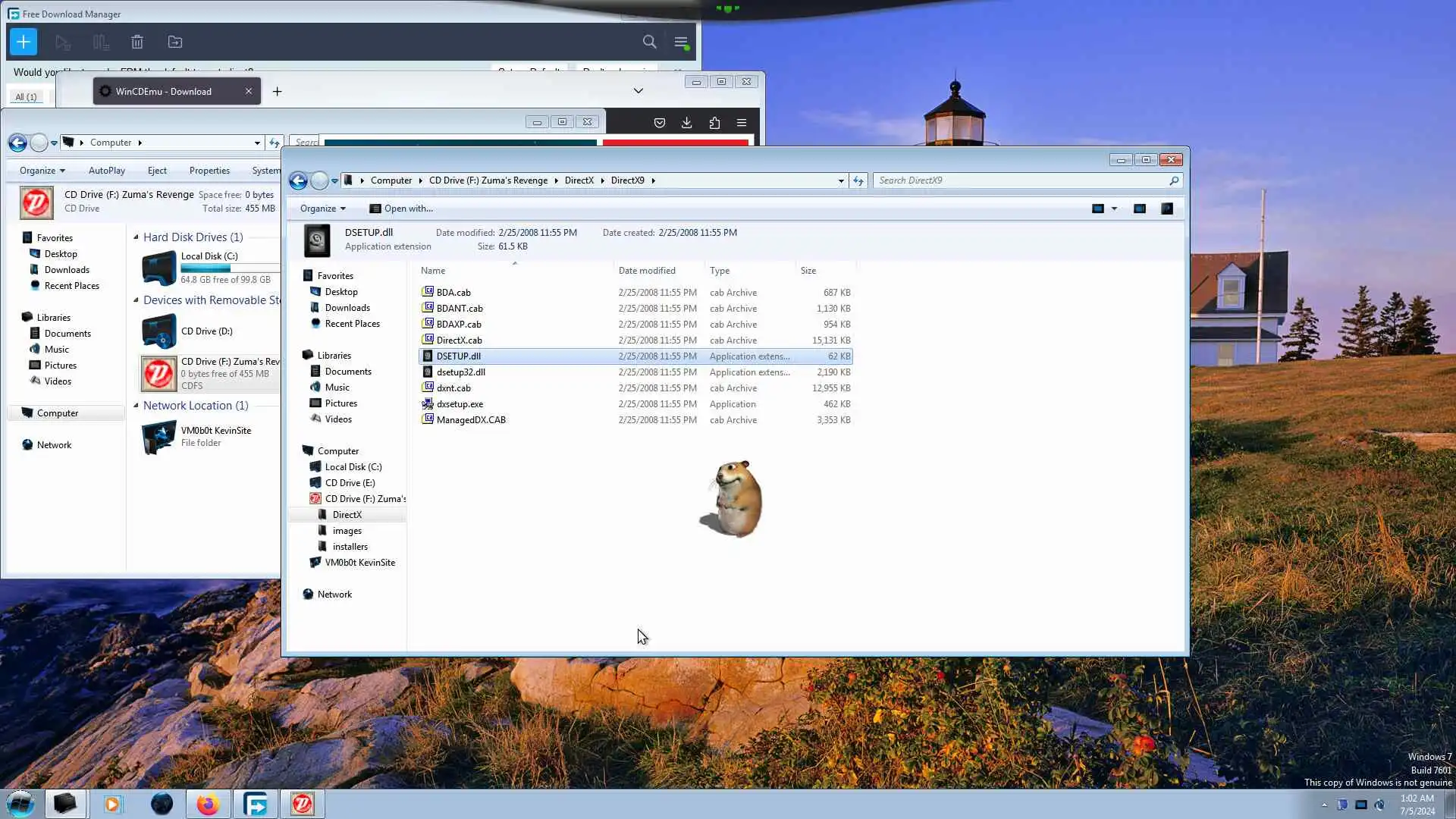Expand the address bar history dropdown

[x=841, y=180]
